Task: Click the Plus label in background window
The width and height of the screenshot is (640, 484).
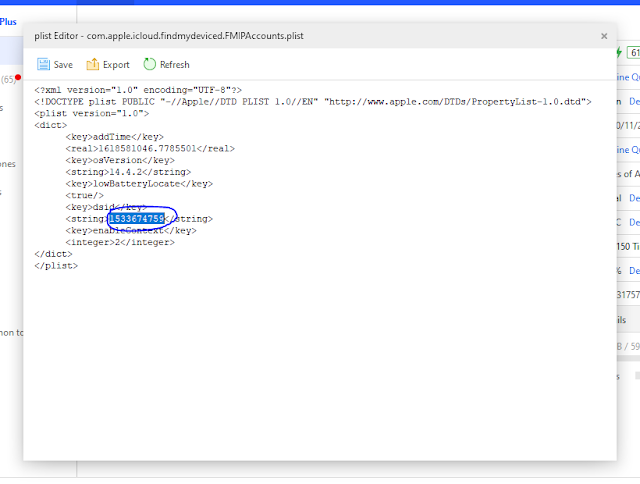Action: coord(8,22)
